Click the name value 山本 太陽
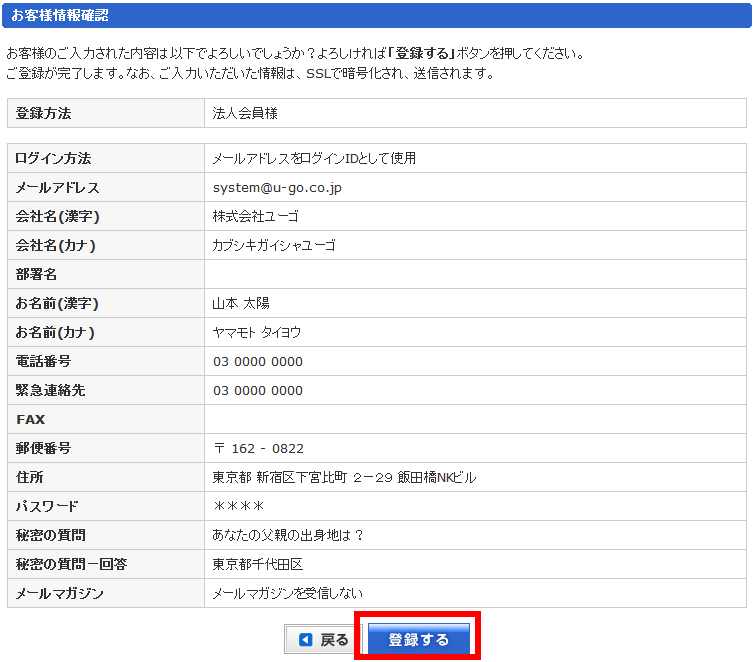 coord(241,303)
